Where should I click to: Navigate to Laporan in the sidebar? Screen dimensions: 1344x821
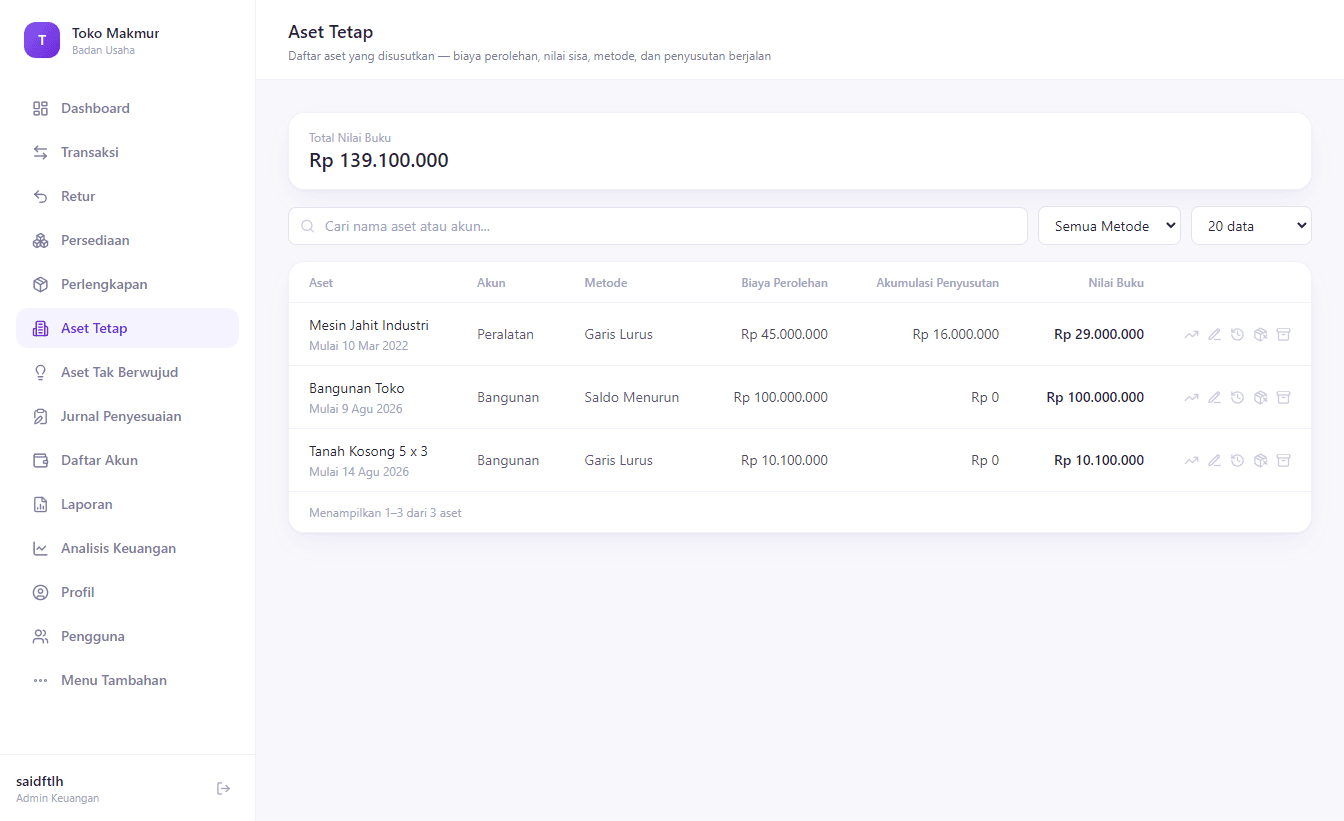tap(127, 504)
